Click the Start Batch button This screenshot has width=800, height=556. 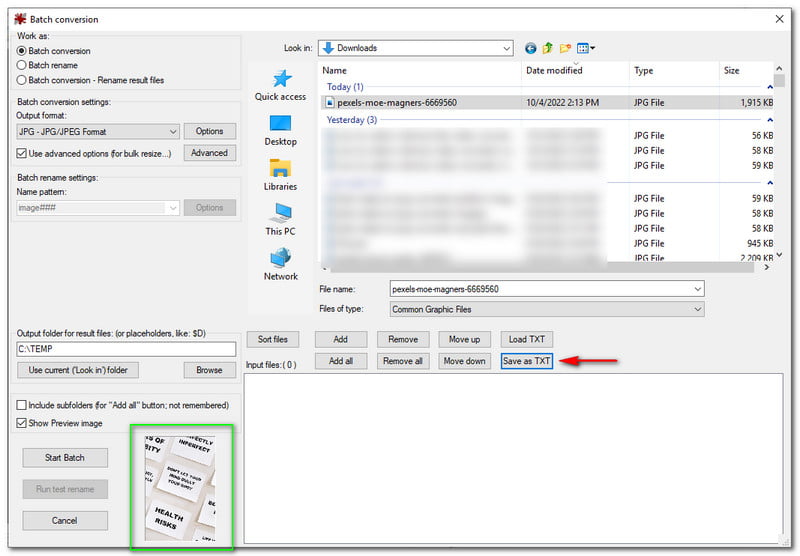click(x=64, y=457)
